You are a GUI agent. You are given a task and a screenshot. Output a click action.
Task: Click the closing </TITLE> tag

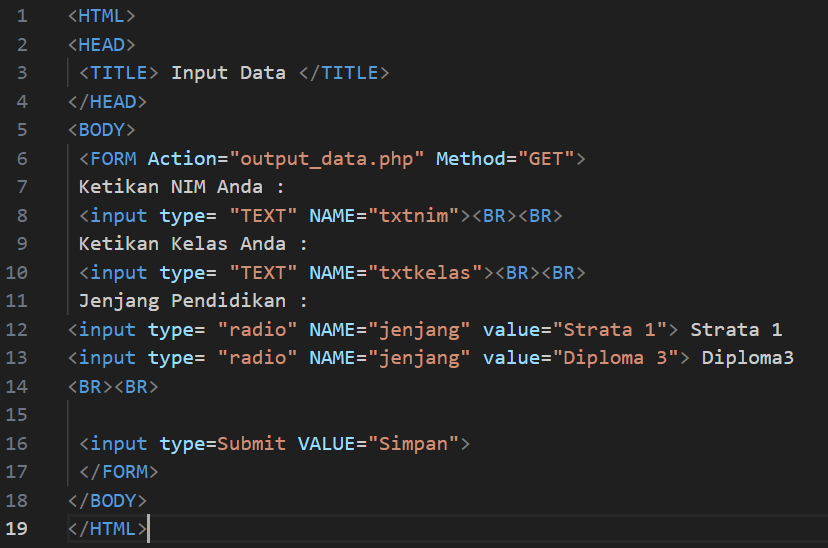point(343,73)
